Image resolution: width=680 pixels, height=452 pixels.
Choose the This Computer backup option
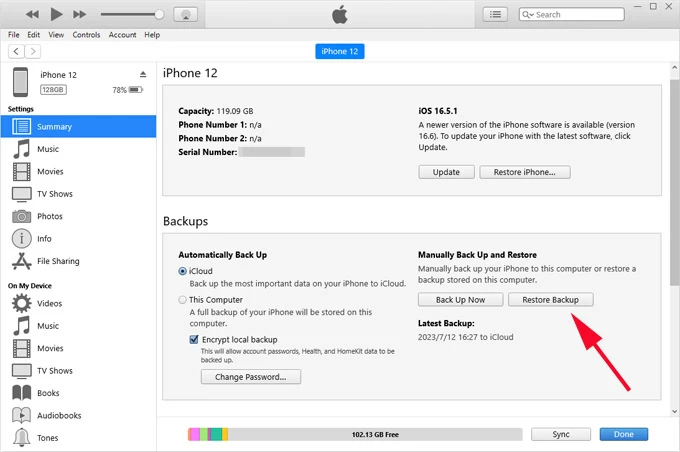182,299
